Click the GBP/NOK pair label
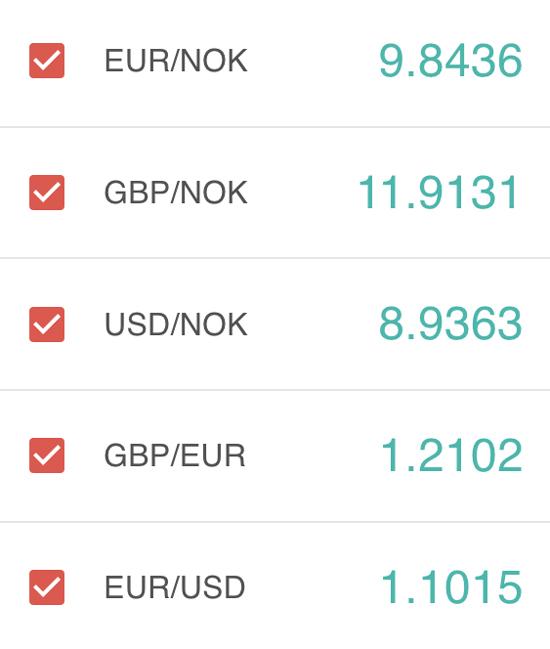Viewport: 550px width, 649px height. 176,193
